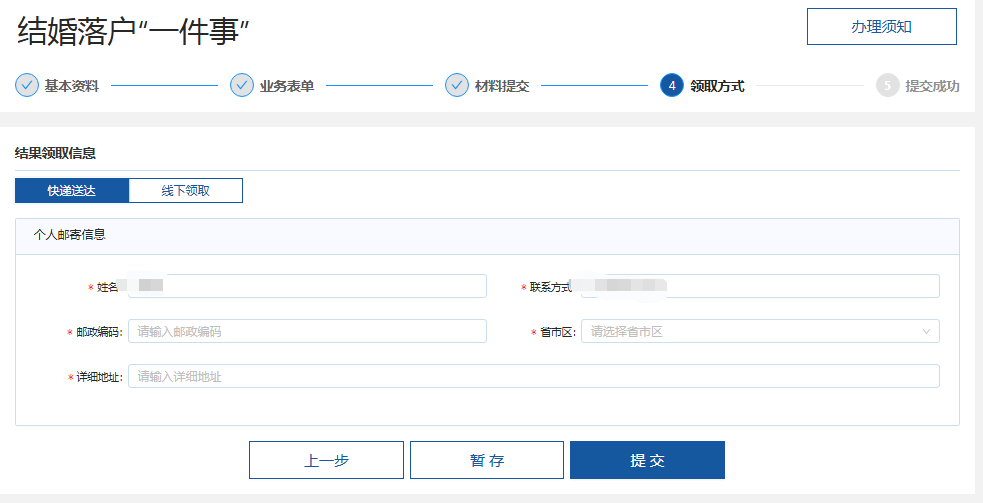Click the 省市区 dropdown chevron arrow

[926, 331]
